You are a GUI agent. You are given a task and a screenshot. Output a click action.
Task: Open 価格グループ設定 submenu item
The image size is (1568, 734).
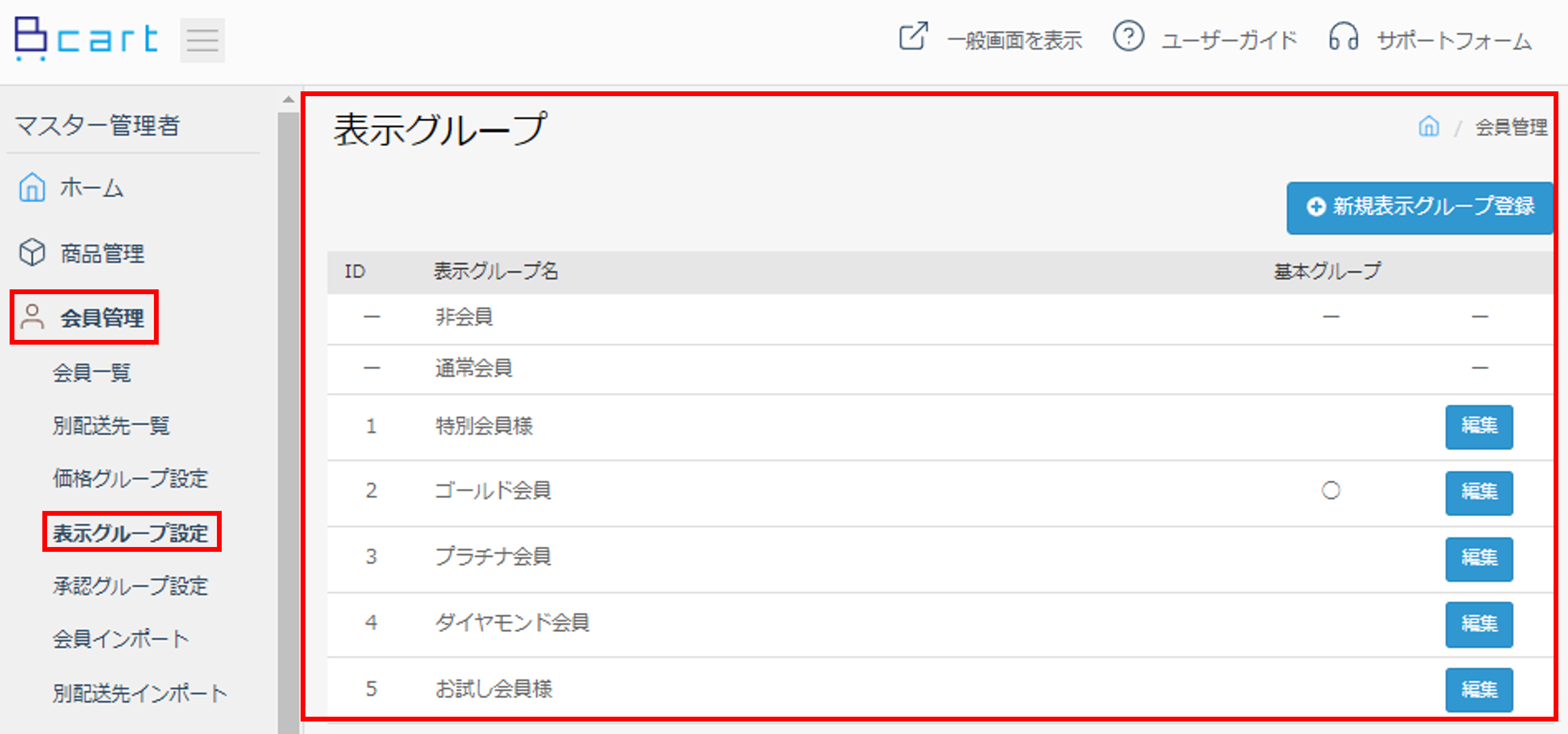click(x=130, y=479)
